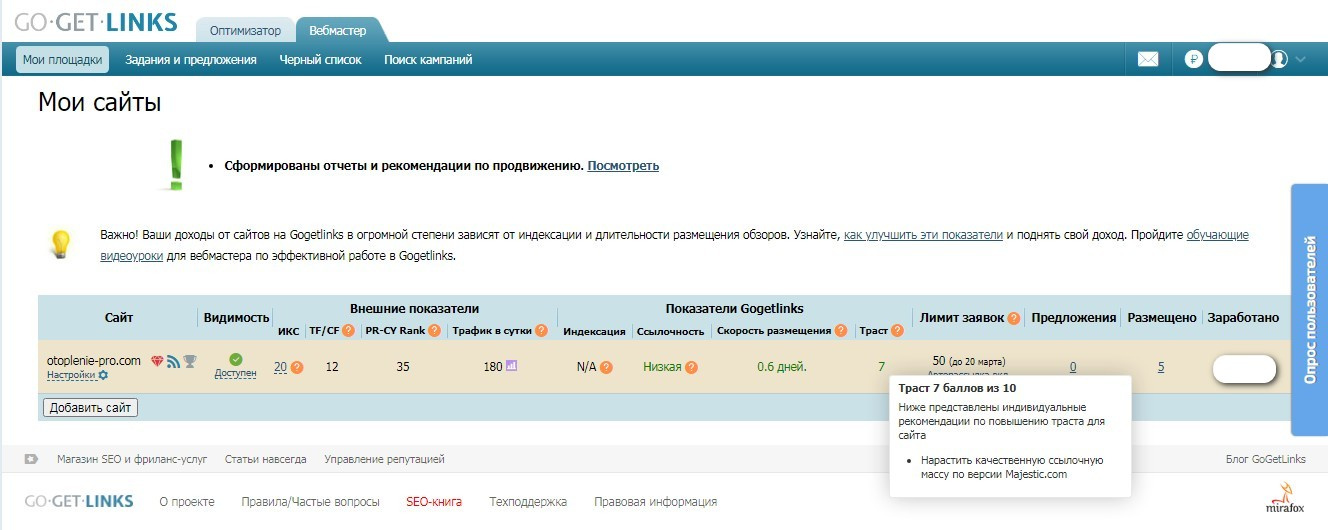1328x530 pixels.
Task: Open the обучающие видеоуроки link
Action: [x=1217, y=235]
